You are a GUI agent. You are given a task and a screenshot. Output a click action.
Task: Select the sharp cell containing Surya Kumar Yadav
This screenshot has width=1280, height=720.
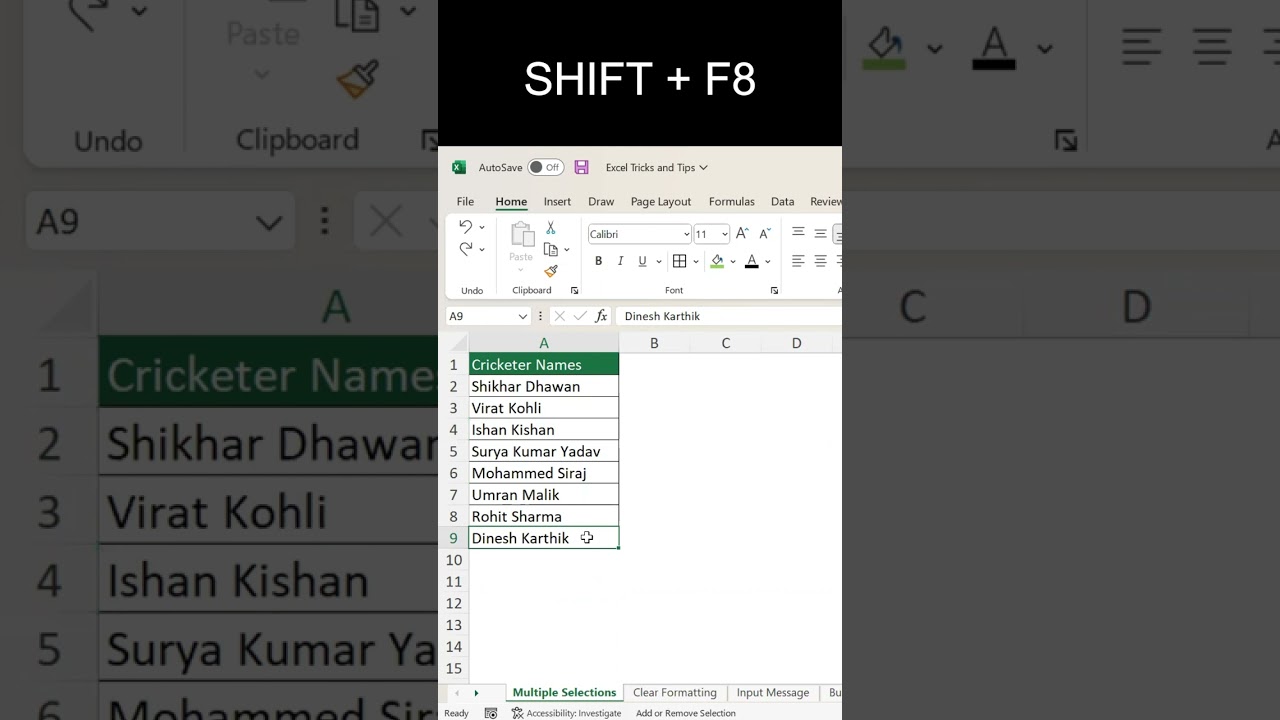544,452
